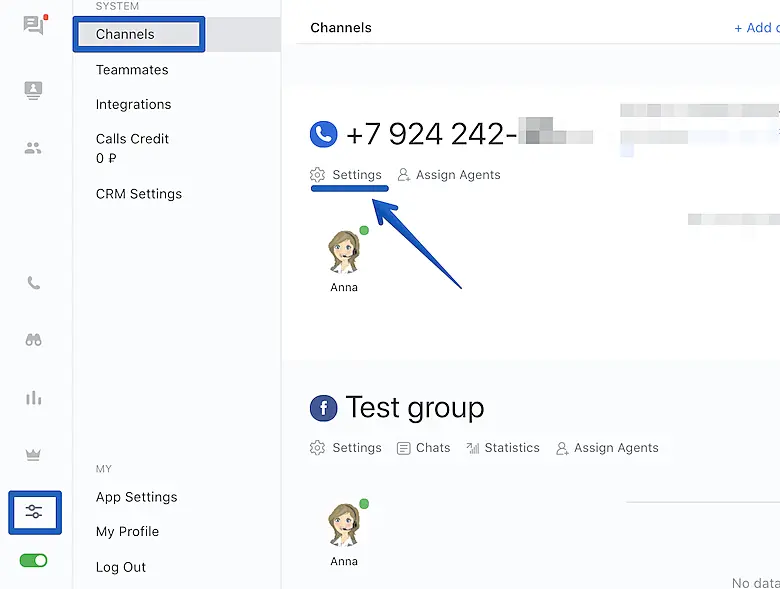Open Calls Credit section
Viewport: 780px width, 589px height.
coord(132,139)
